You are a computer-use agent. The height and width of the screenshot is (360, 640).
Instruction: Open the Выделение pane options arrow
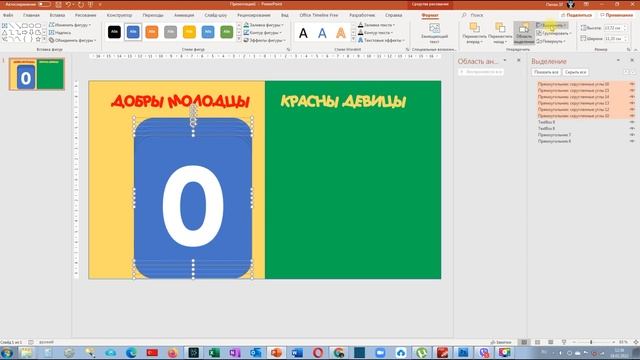point(618,60)
